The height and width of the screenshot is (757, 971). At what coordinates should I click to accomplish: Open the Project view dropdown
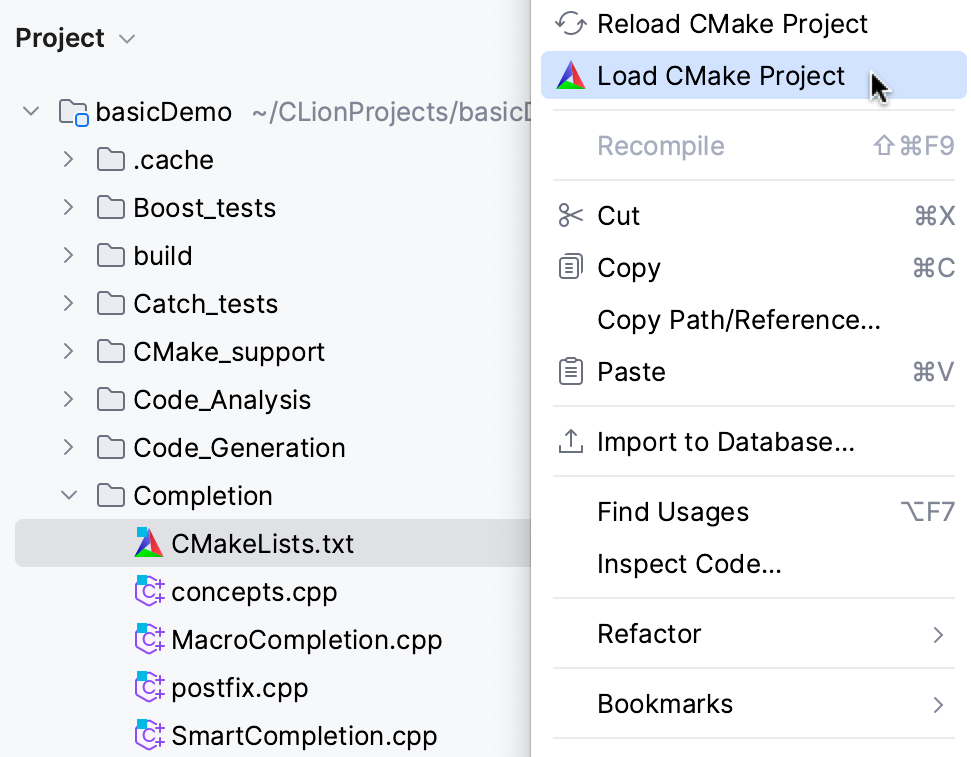127,38
